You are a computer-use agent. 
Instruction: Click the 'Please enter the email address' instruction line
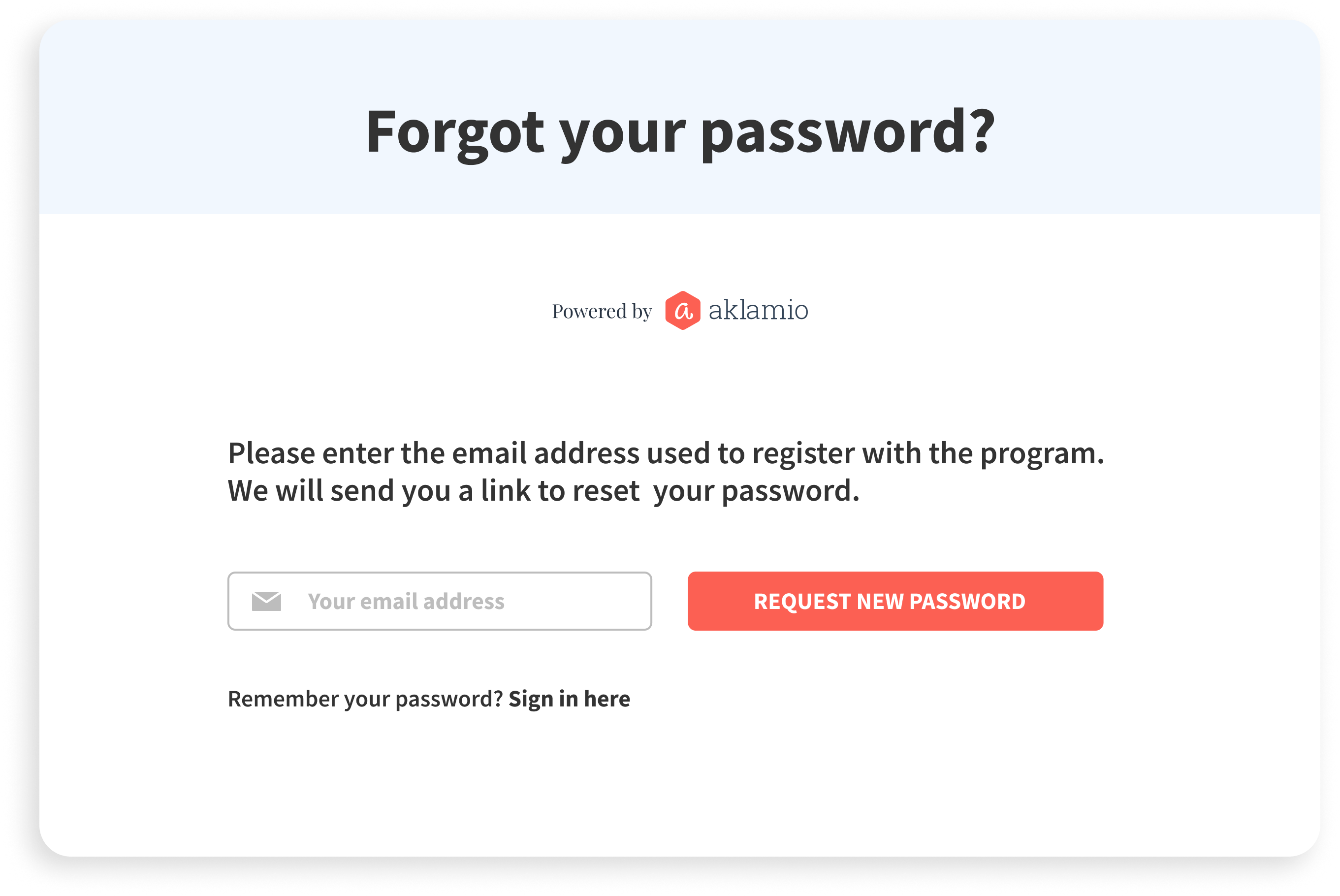tap(666, 454)
